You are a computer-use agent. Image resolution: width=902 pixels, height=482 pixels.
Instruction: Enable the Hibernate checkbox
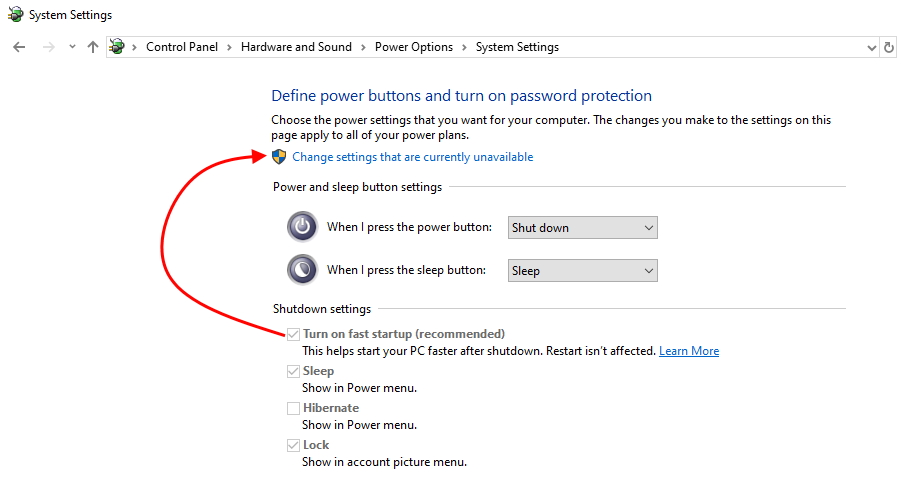(293, 408)
